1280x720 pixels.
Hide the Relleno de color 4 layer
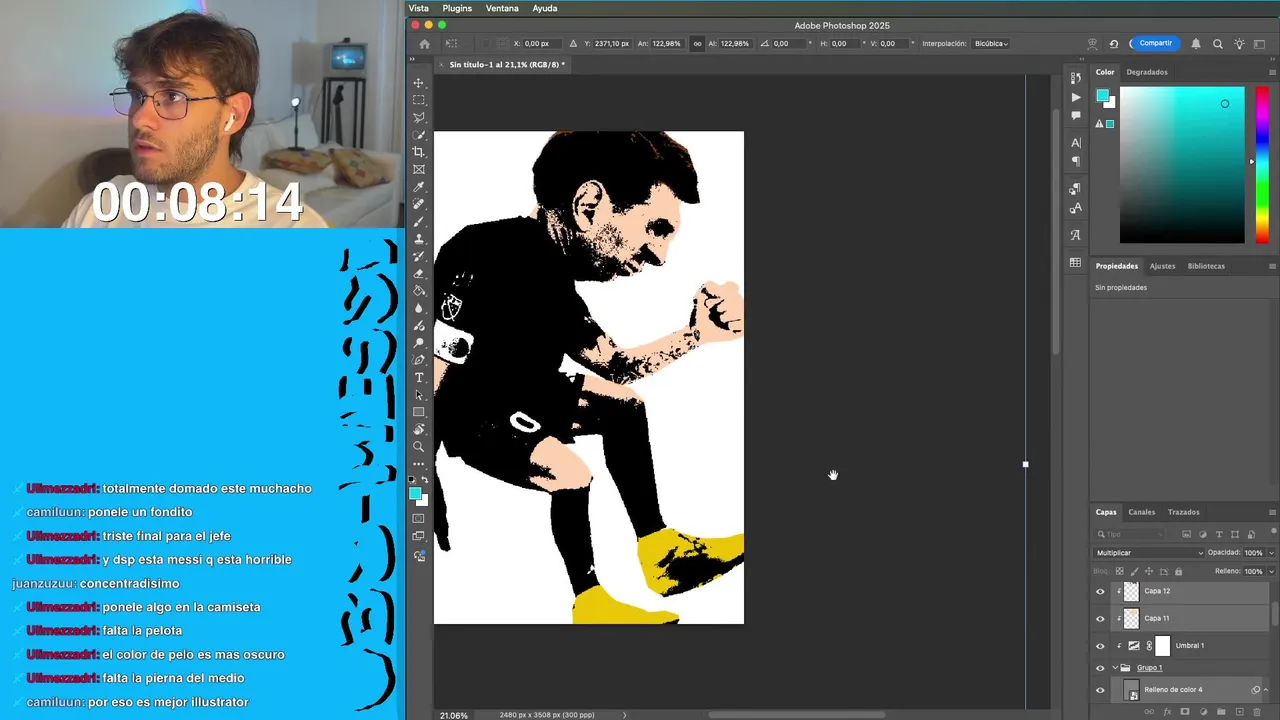pos(1100,690)
